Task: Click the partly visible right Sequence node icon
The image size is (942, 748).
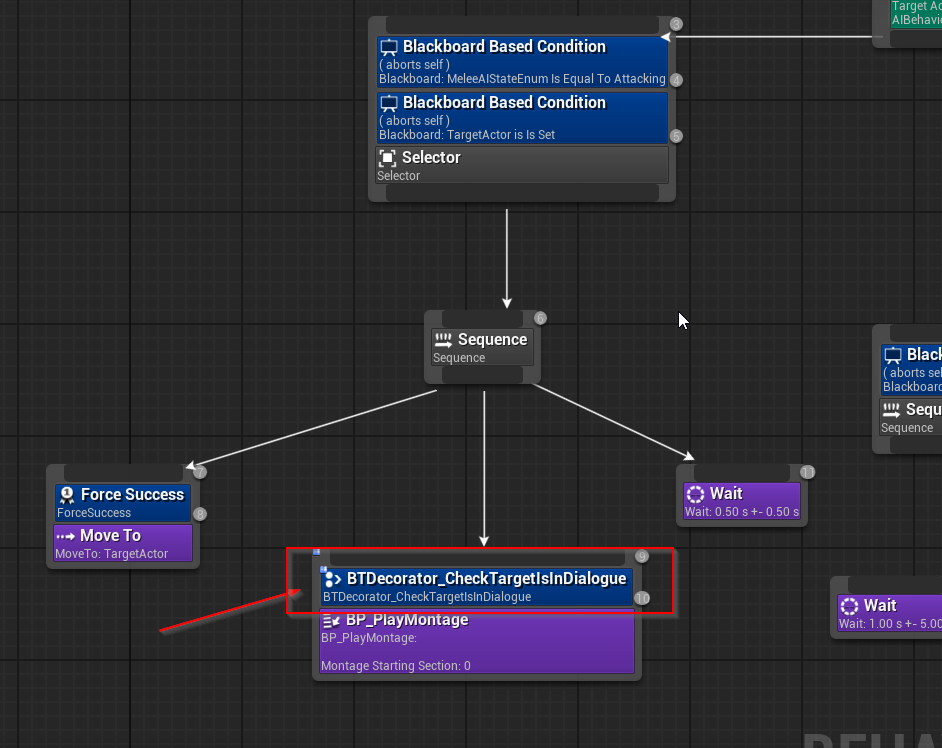Action: pos(891,410)
